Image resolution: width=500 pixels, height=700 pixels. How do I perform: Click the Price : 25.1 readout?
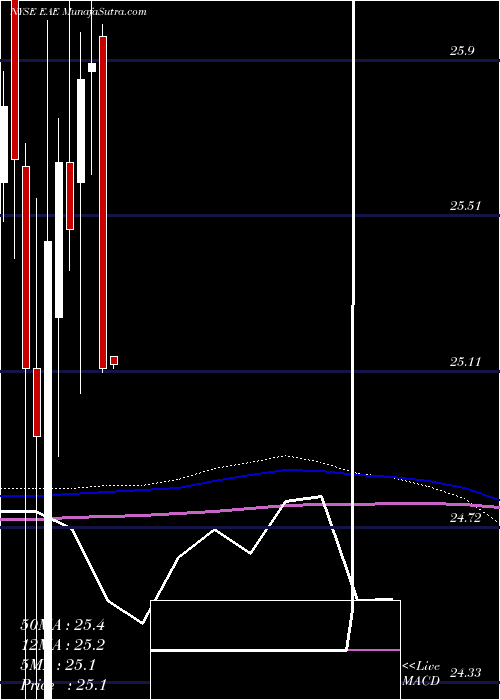(x=63, y=684)
